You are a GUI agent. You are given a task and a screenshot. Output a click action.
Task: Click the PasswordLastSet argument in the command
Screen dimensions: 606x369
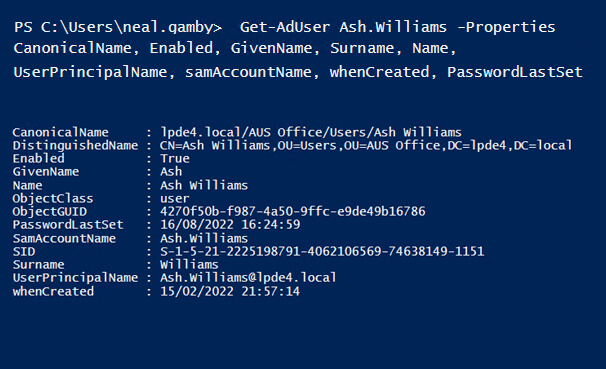(515, 72)
